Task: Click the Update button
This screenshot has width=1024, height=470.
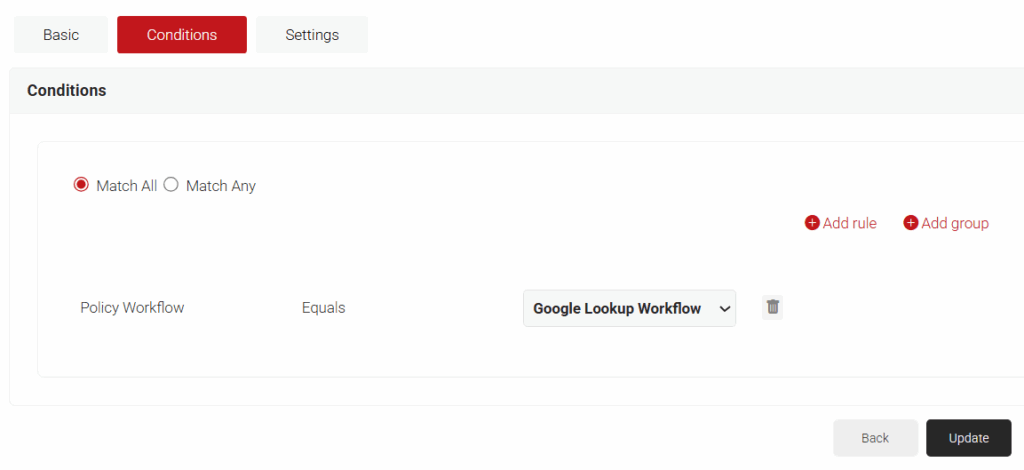Action: pos(968,438)
